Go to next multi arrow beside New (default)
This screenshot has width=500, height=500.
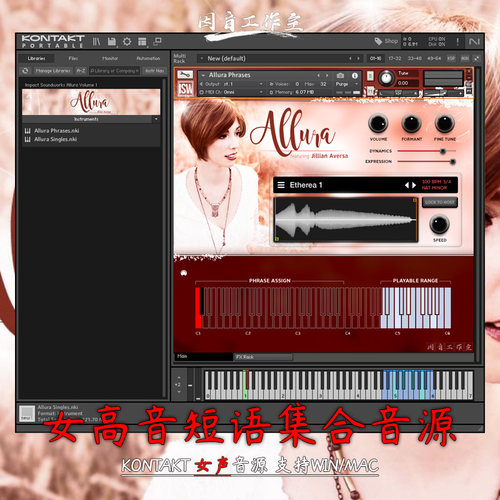pos(358,58)
